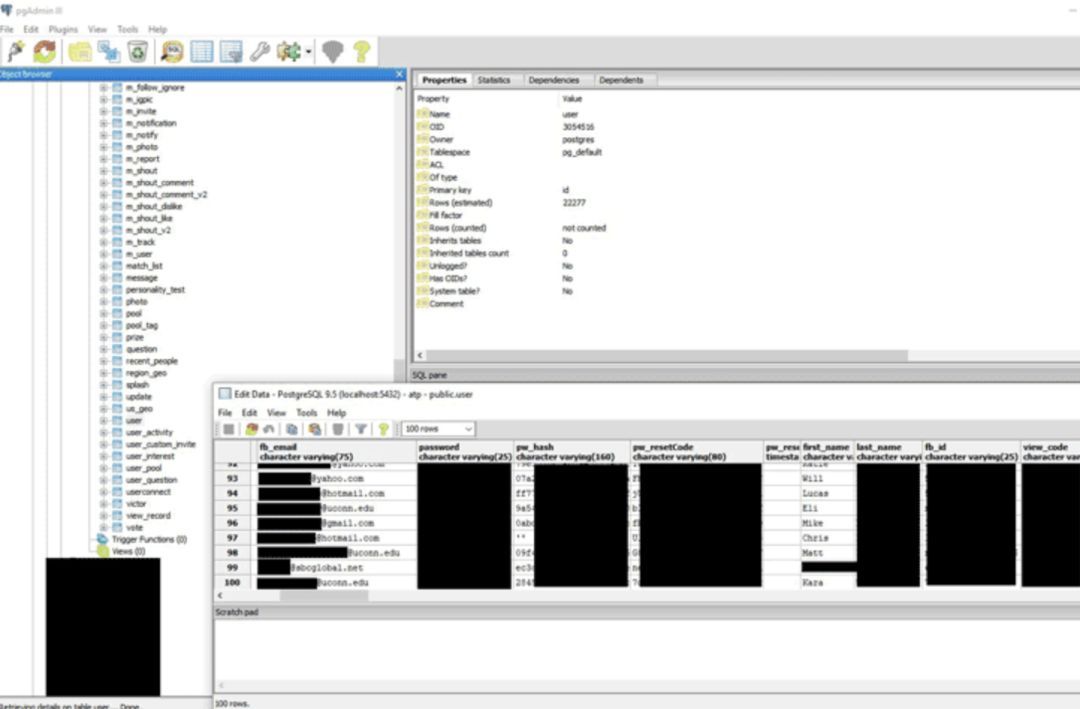Select the view_record table in tree
This screenshot has height=709, width=1080.
tap(148, 515)
